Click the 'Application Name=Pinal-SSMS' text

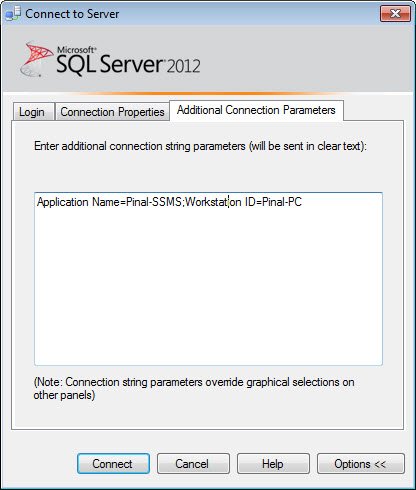click(x=109, y=202)
